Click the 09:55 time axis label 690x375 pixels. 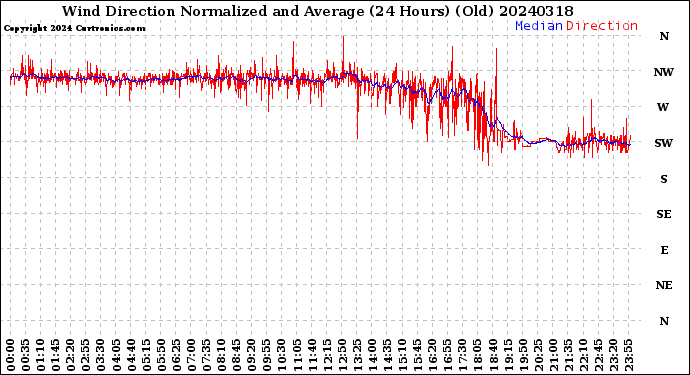click(267, 355)
